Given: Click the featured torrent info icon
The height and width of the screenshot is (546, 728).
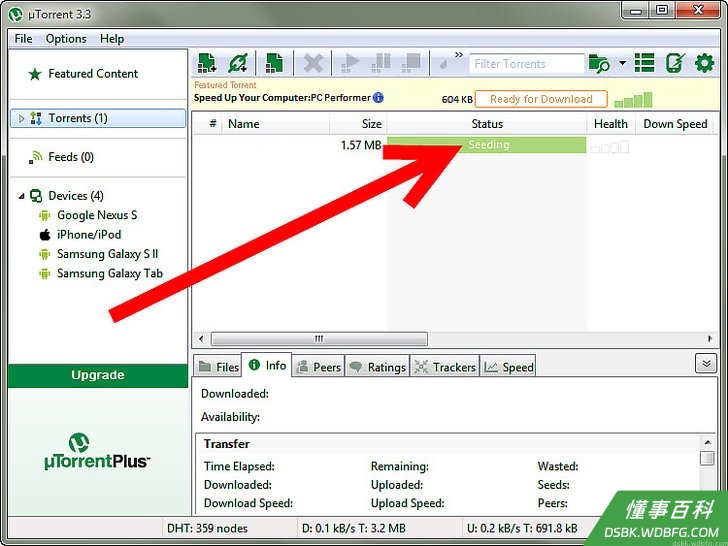Looking at the screenshot, I should tap(378, 98).
